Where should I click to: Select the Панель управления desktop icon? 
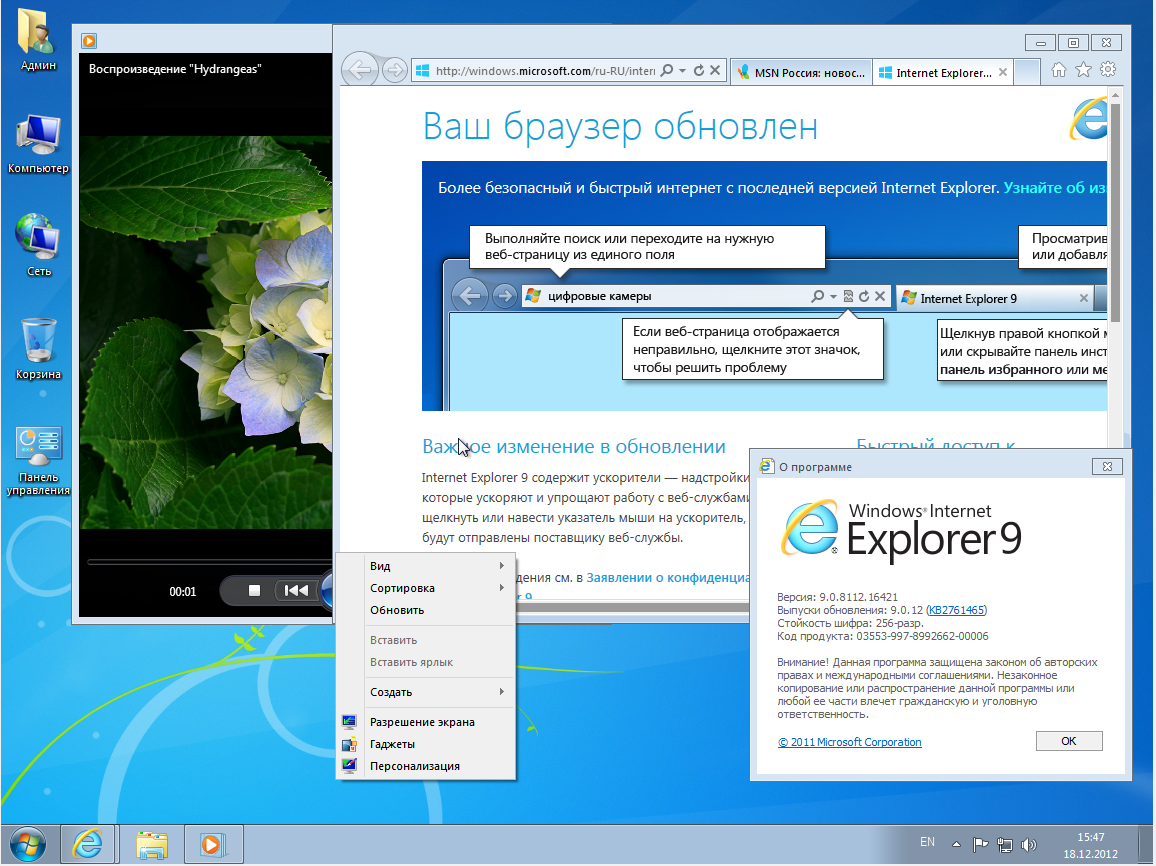pyautogui.click(x=38, y=461)
